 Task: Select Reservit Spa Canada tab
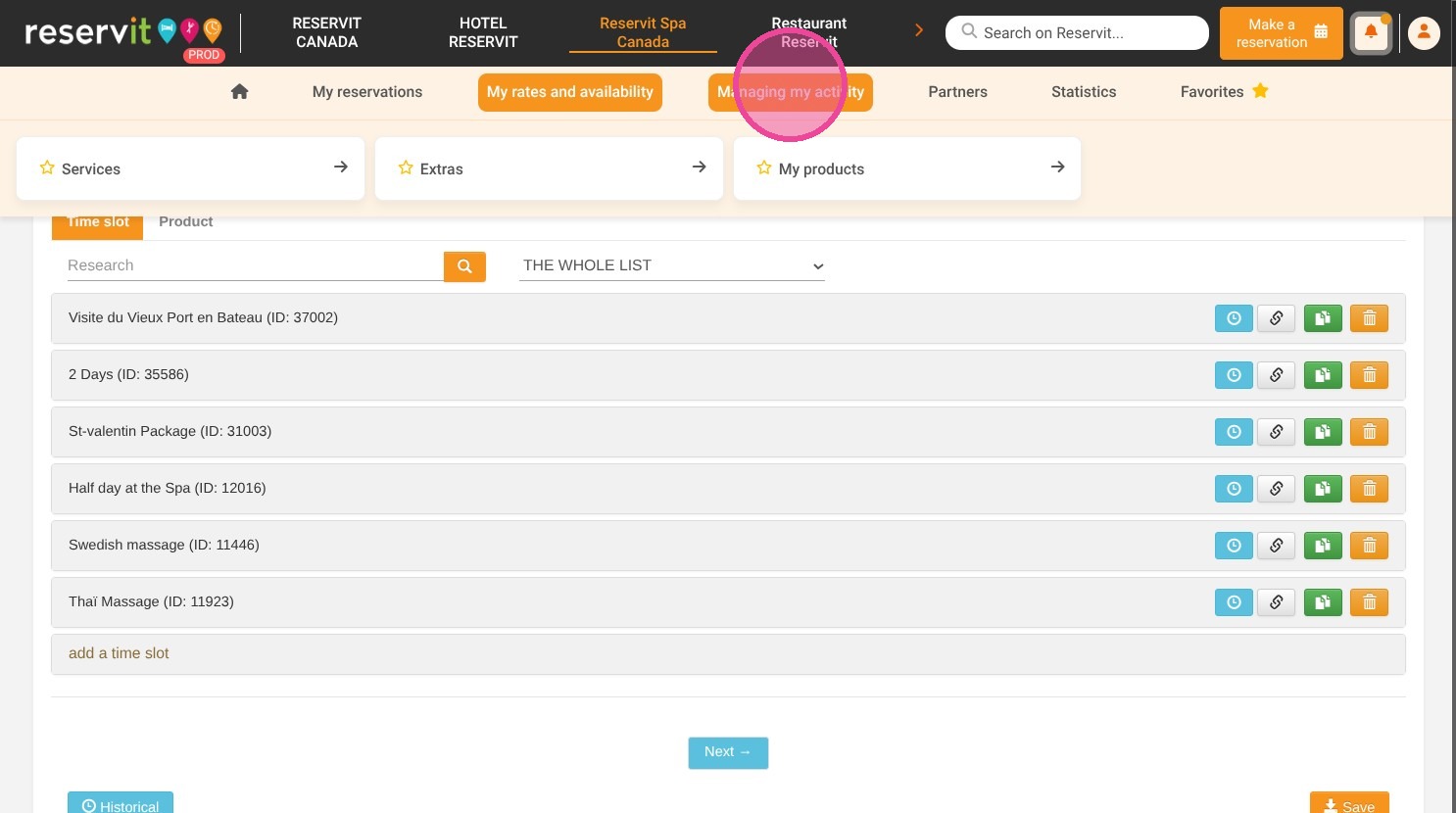pos(643,32)
